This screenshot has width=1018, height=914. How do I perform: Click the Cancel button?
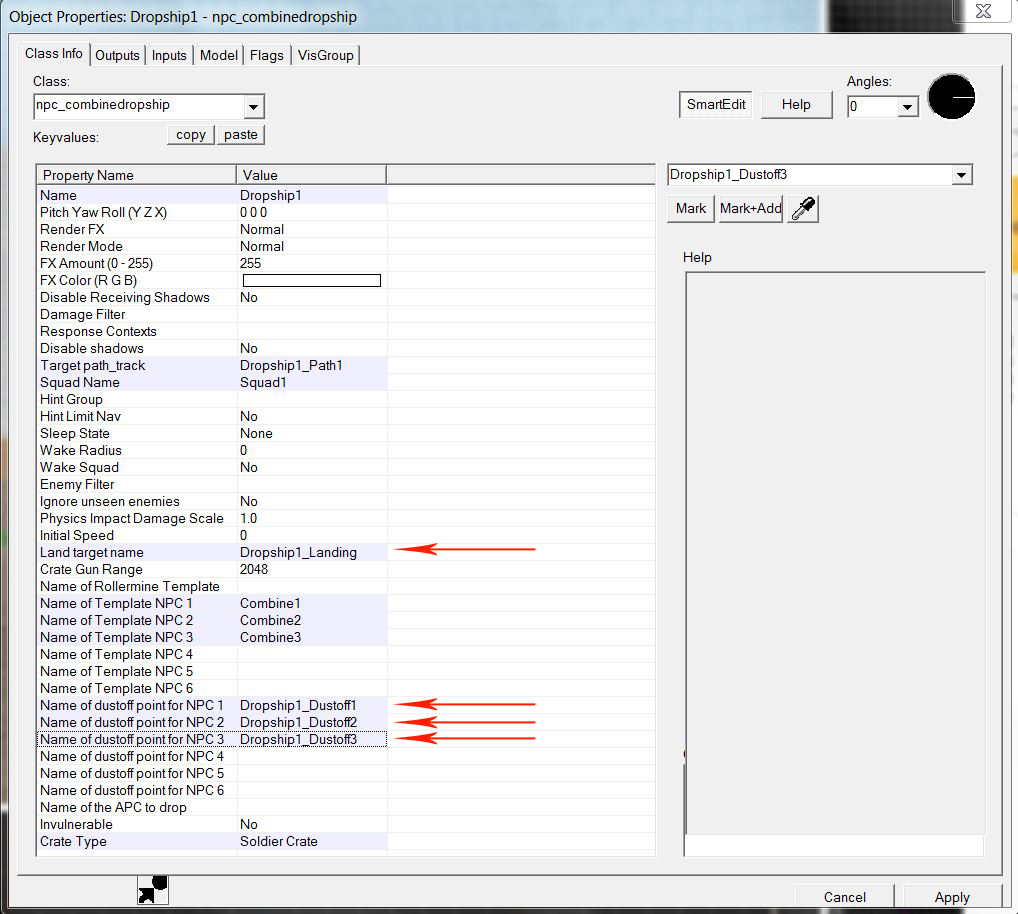tap(845, 897)
